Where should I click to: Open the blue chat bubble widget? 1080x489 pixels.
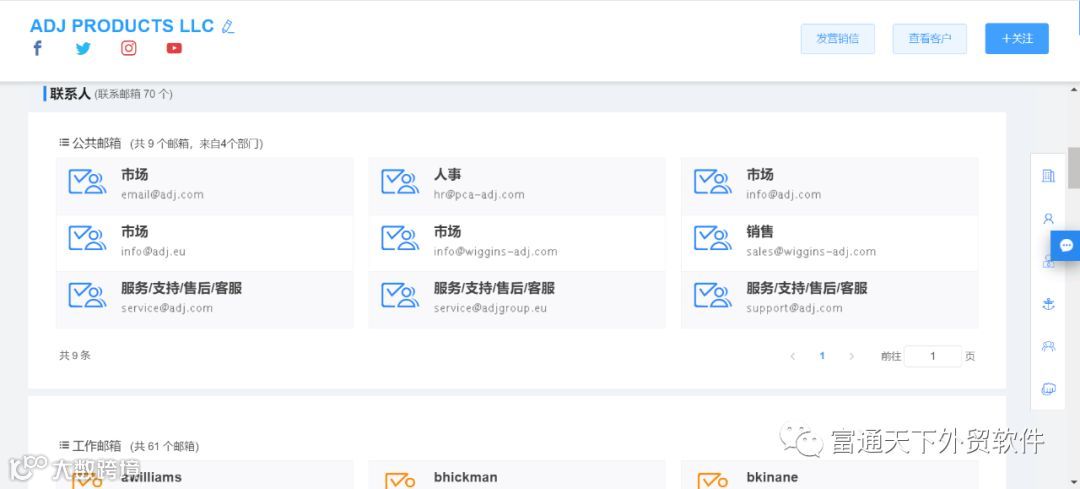[1066, 245]
